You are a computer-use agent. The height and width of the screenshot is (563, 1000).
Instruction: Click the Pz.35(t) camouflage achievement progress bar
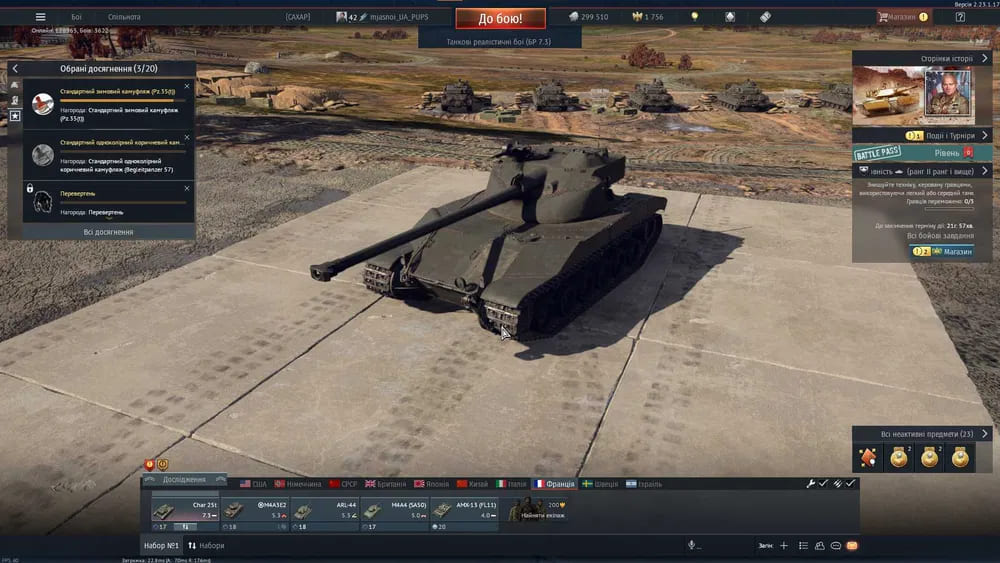[x=117, y=101]
